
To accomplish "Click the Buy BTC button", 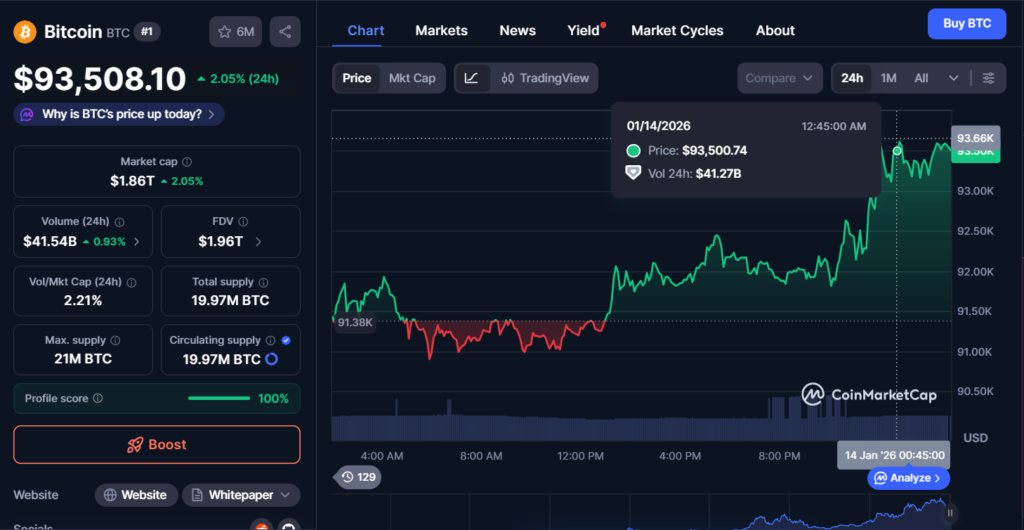I will (x=966, y=23).
